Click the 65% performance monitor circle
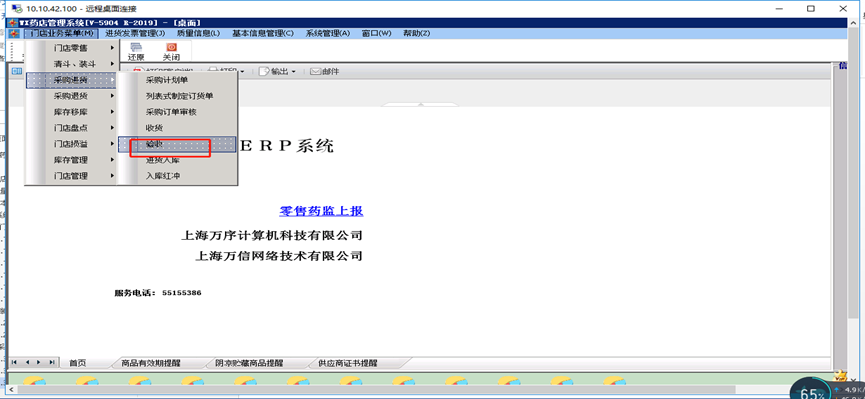The image size is (865, 399). click(811, 390)
